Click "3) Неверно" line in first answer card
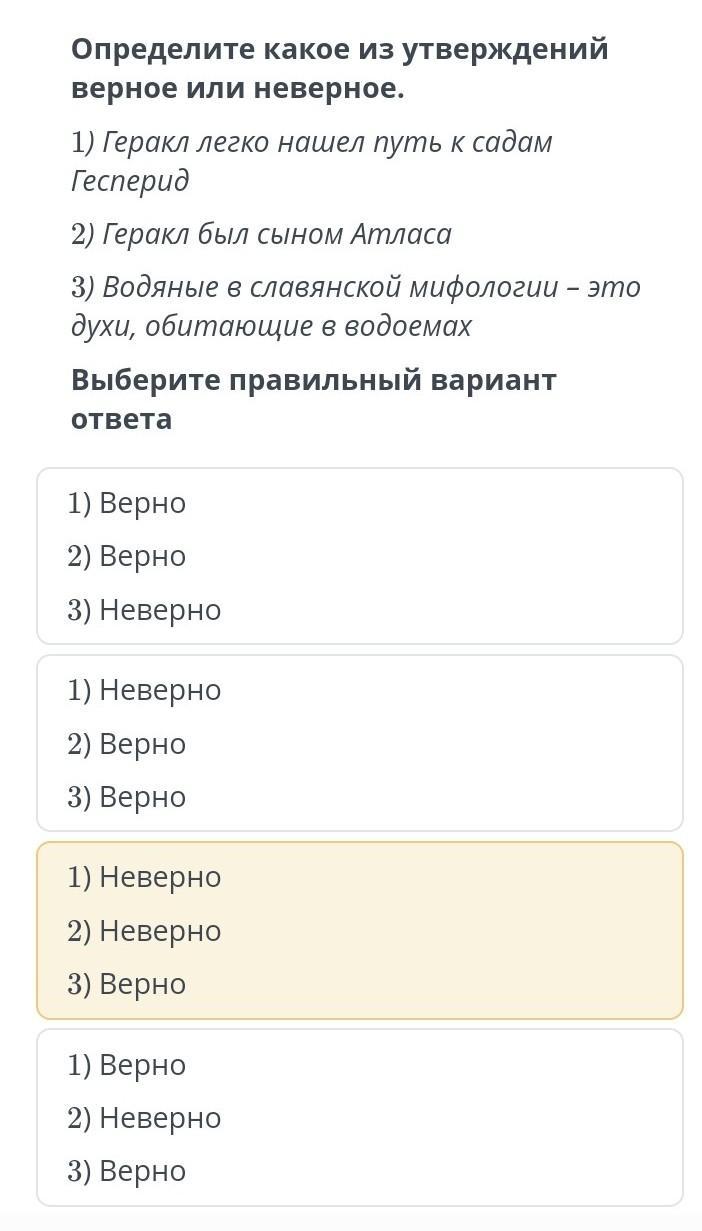The image size is (702, 1231). point(144,610)
